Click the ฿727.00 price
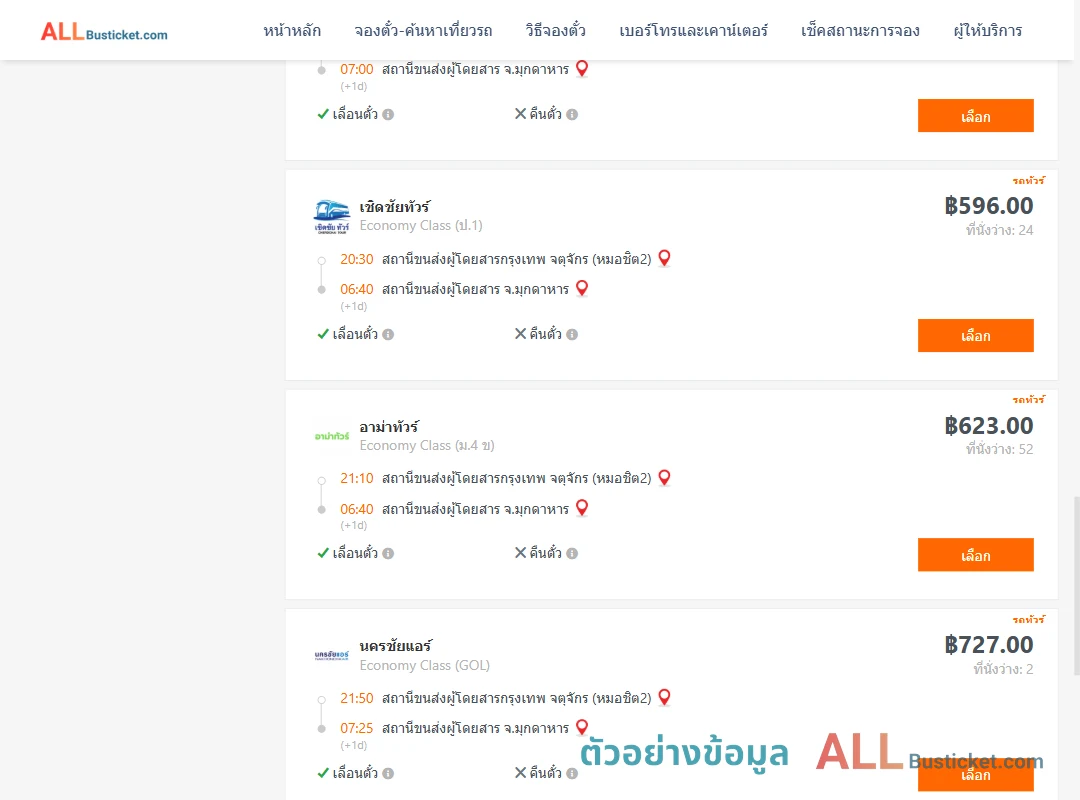The width and height of the screenshot is (1080, 800). [988, 644]
